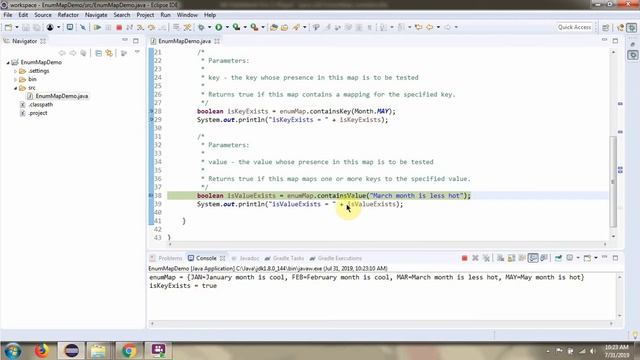Open the Refactor menu
This screenshot has height=360, width=640.
point(68,15)
